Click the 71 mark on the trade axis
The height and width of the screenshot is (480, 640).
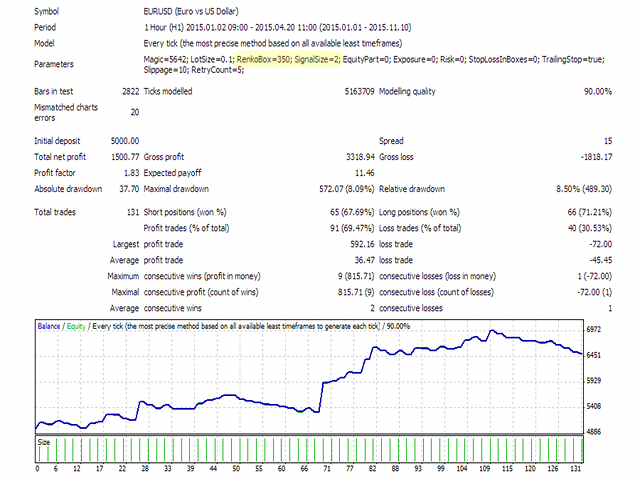click(324, 468)
